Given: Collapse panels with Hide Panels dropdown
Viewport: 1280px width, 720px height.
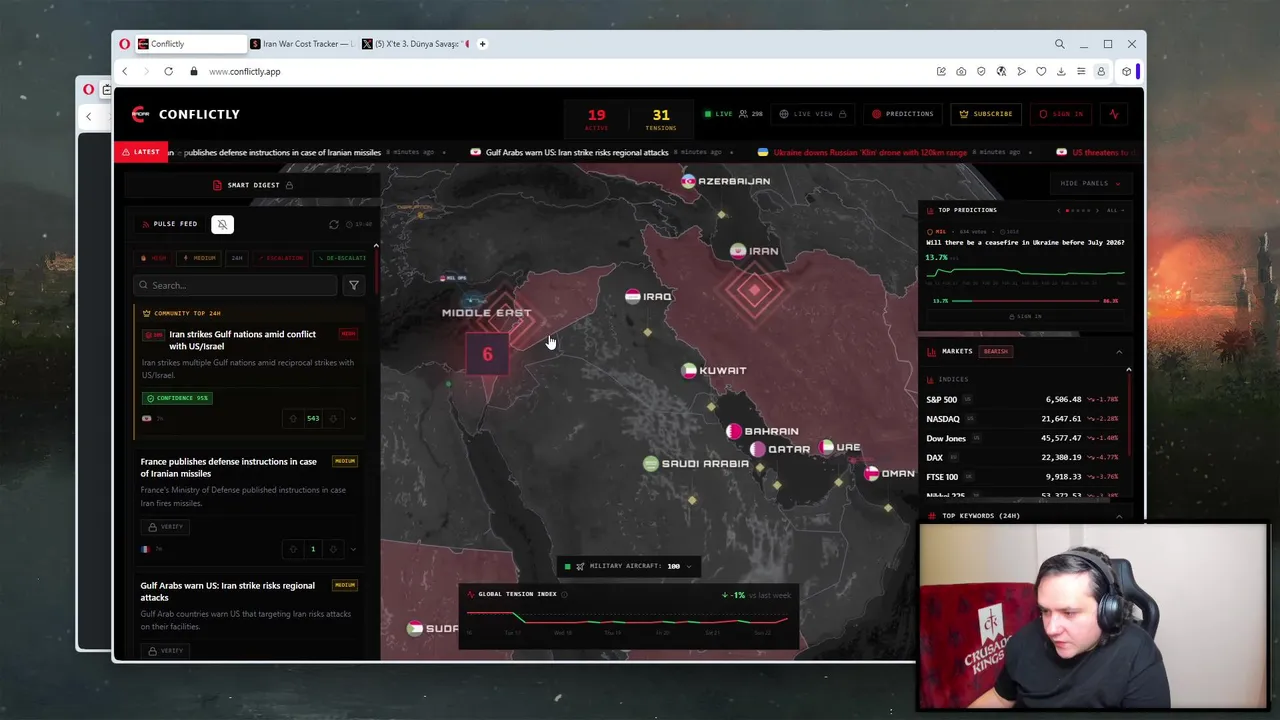Looking at the screenshot, I should [x=1090, y=183].
